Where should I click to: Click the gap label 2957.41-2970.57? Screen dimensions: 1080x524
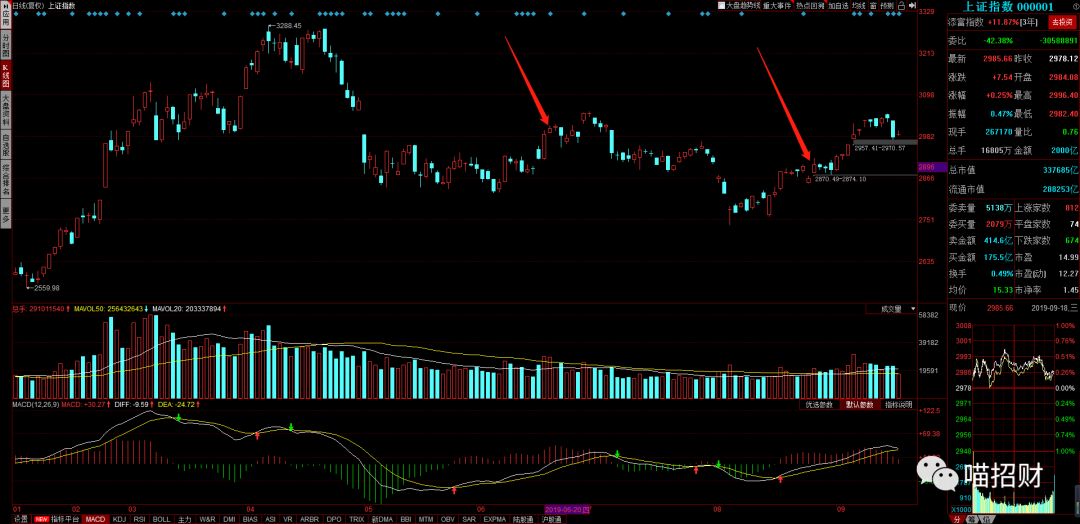click(878, 148)
